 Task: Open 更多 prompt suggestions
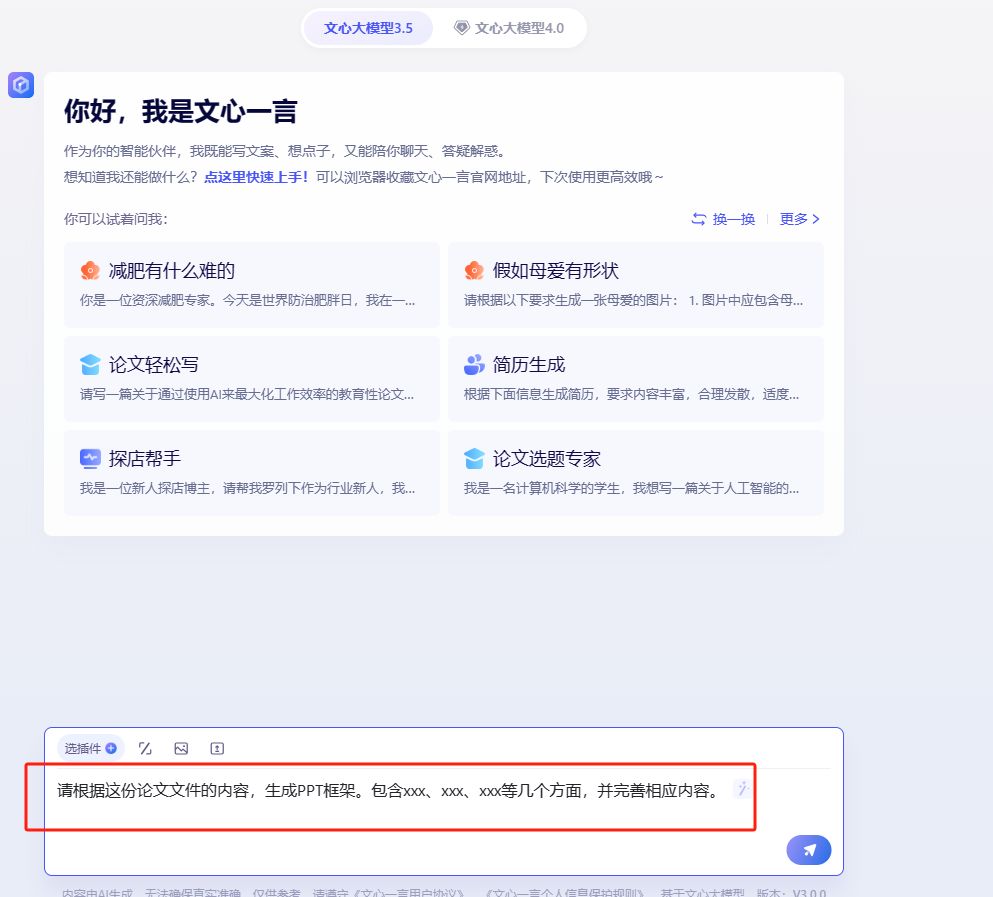pyautogui.click(x=800, y=219)
